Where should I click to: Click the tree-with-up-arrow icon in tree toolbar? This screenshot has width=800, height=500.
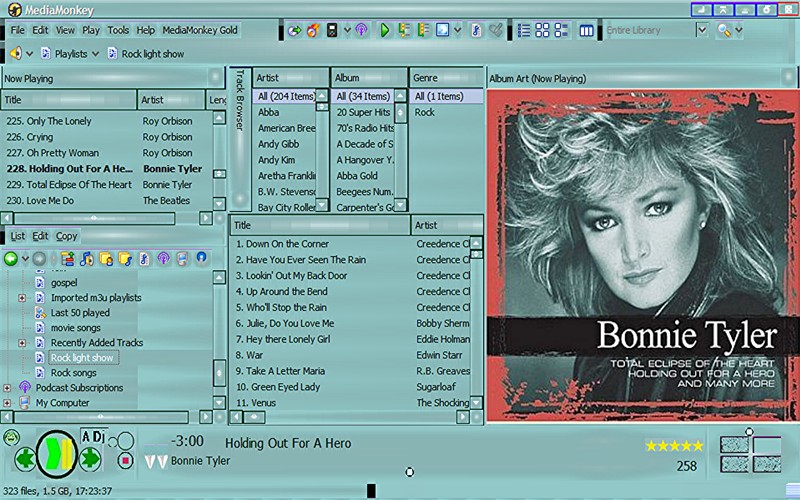(67, 259)
